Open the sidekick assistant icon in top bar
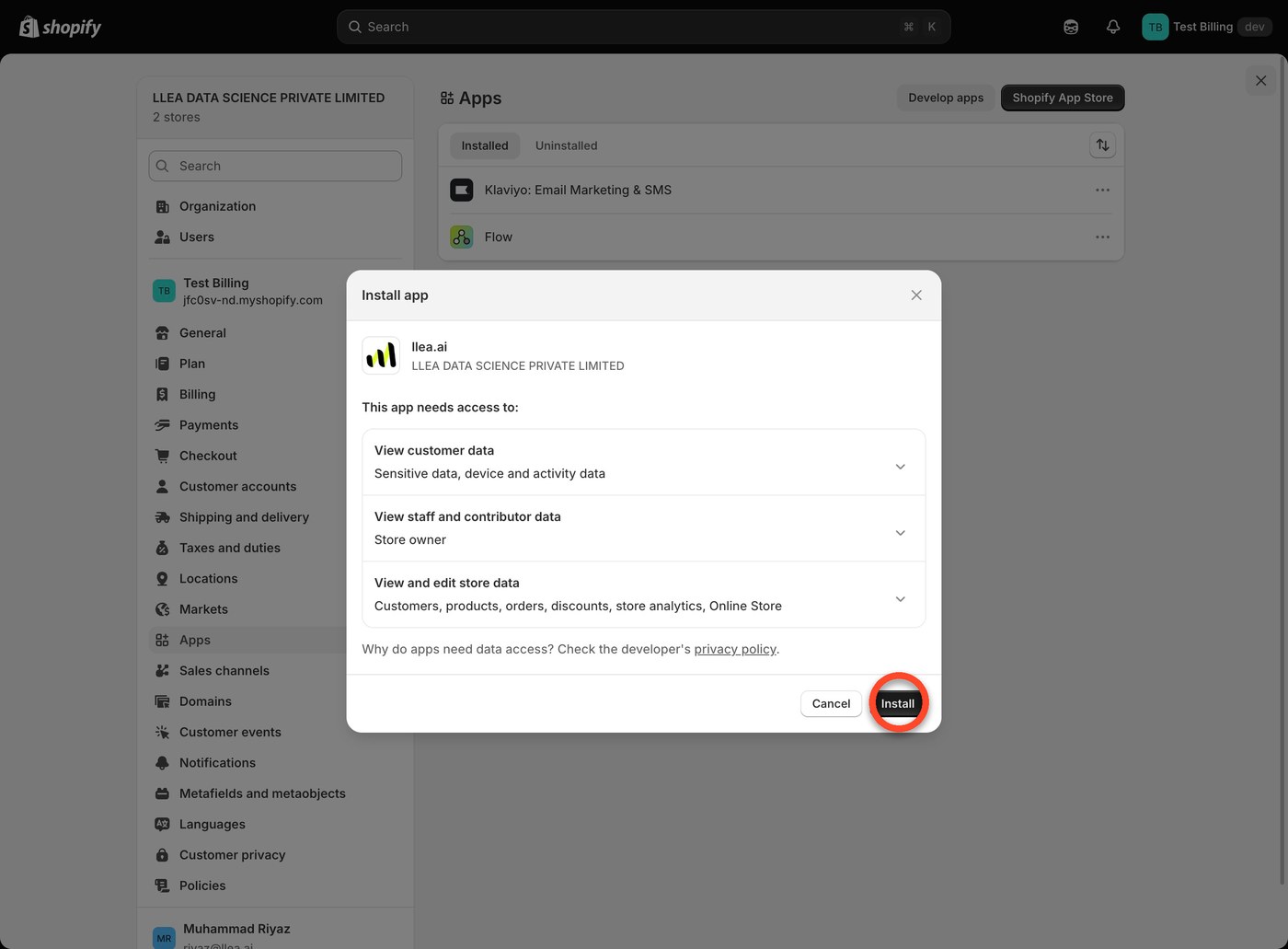Image resolution: width=1288 pixels, height=949 pixels. point(1071,27)
